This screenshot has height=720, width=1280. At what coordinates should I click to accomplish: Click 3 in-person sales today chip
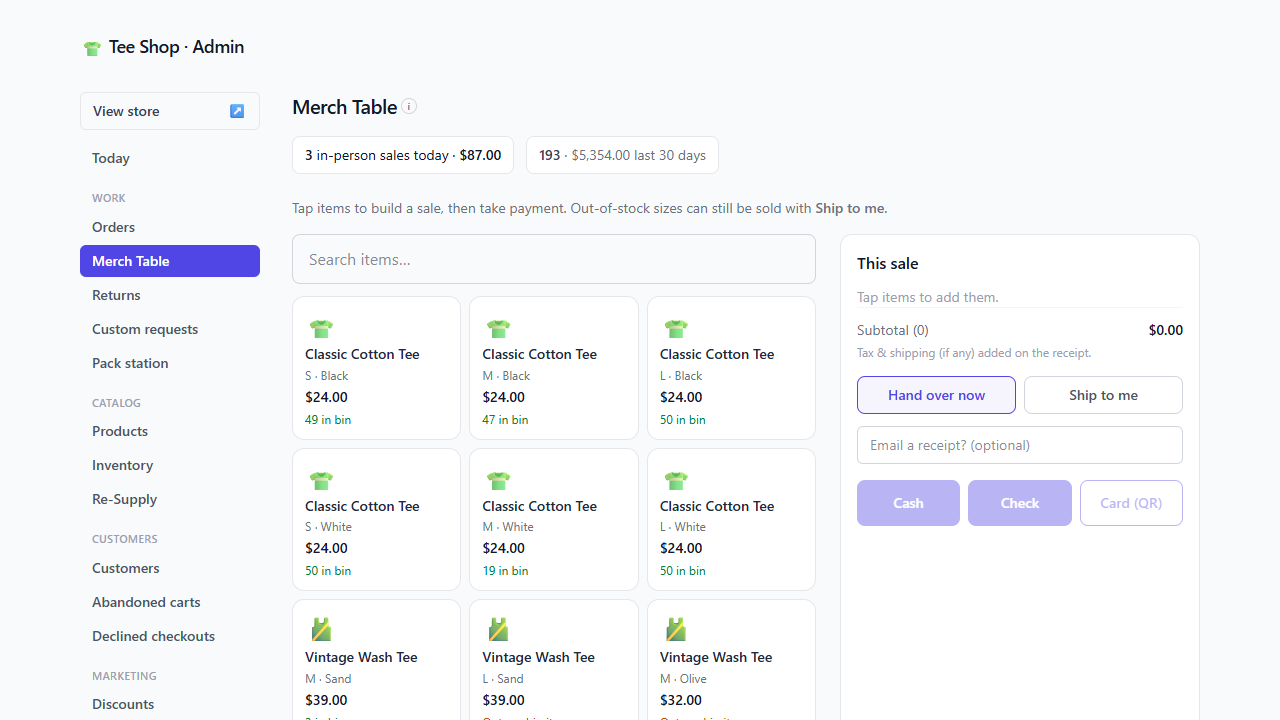click(403, 155)
